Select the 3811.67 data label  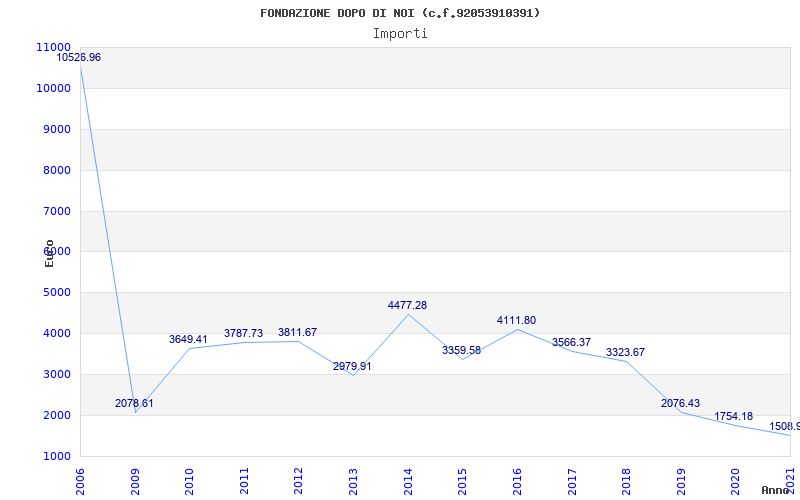tap(297, 333)
